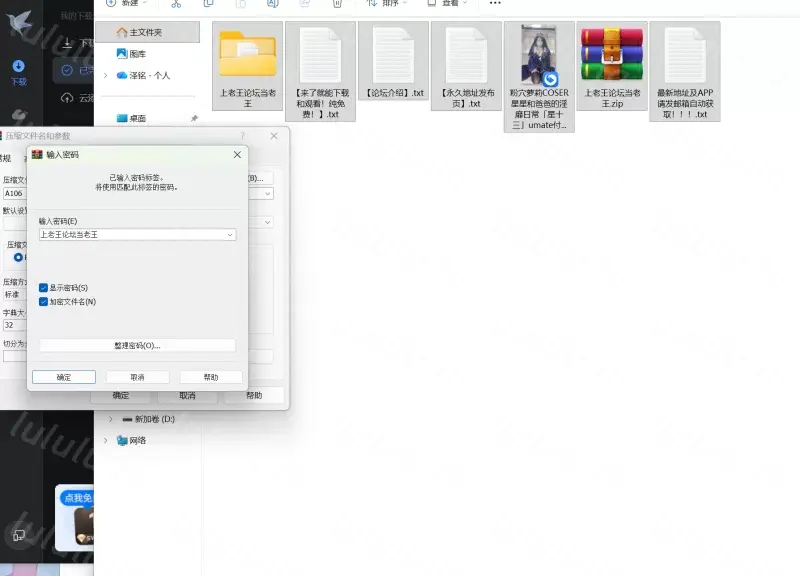Close the 输入密码 dialog with X
Screen dimensions: 800x576
point(237,155)
